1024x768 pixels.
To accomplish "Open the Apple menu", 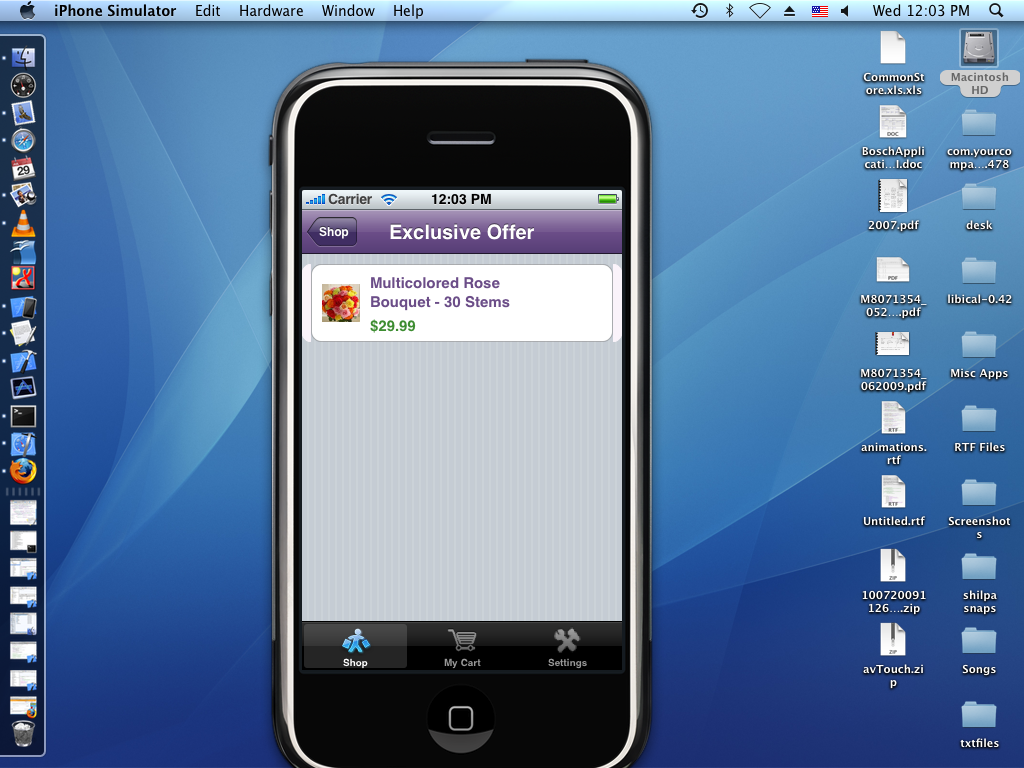I will (27, 10).
